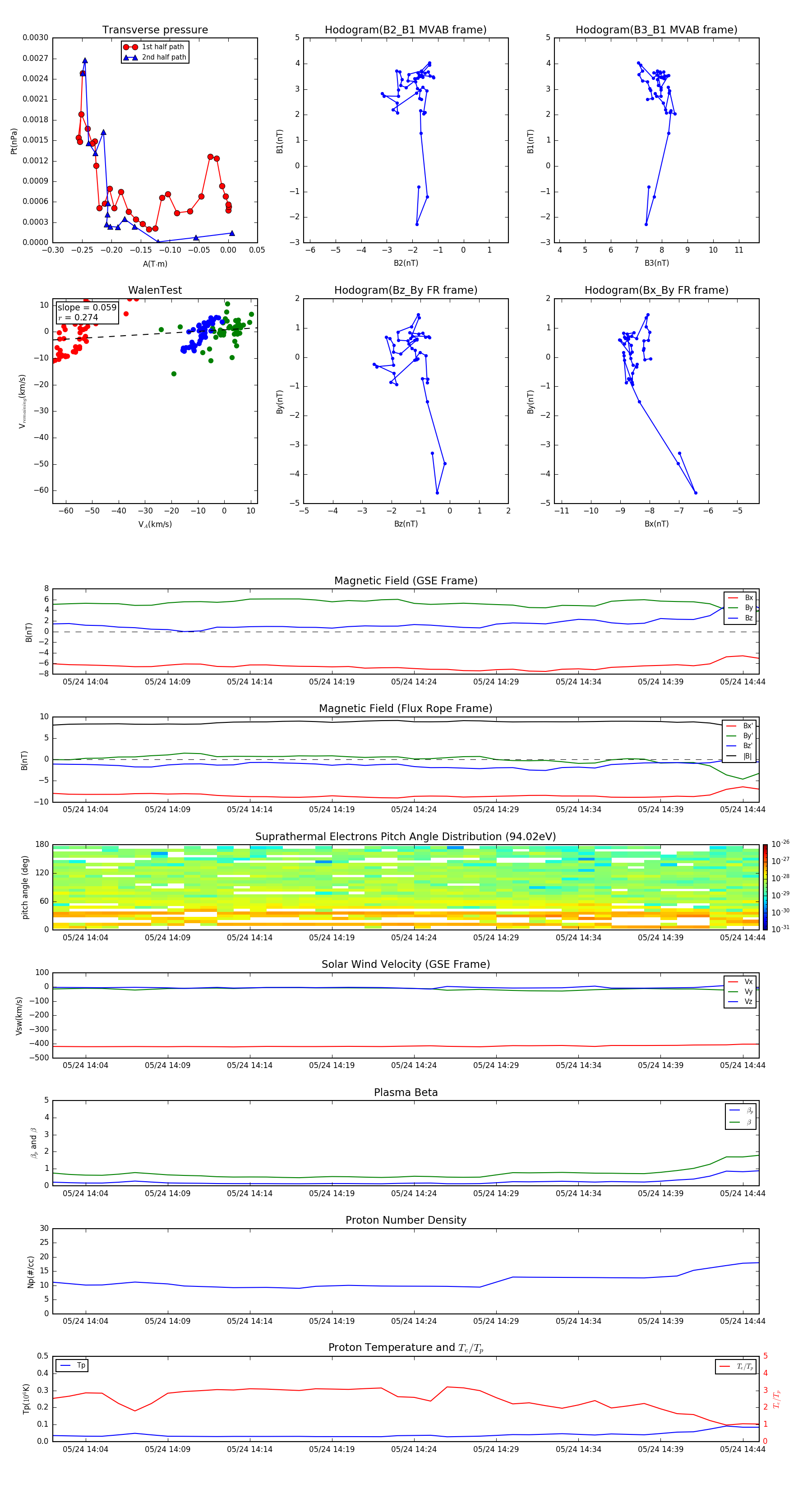The width and height of the screenshot is (812, 1489).
Task: Select the red 'Te/Tp' legend entry
Action: pyautogui.click(x=736, y=1367)
